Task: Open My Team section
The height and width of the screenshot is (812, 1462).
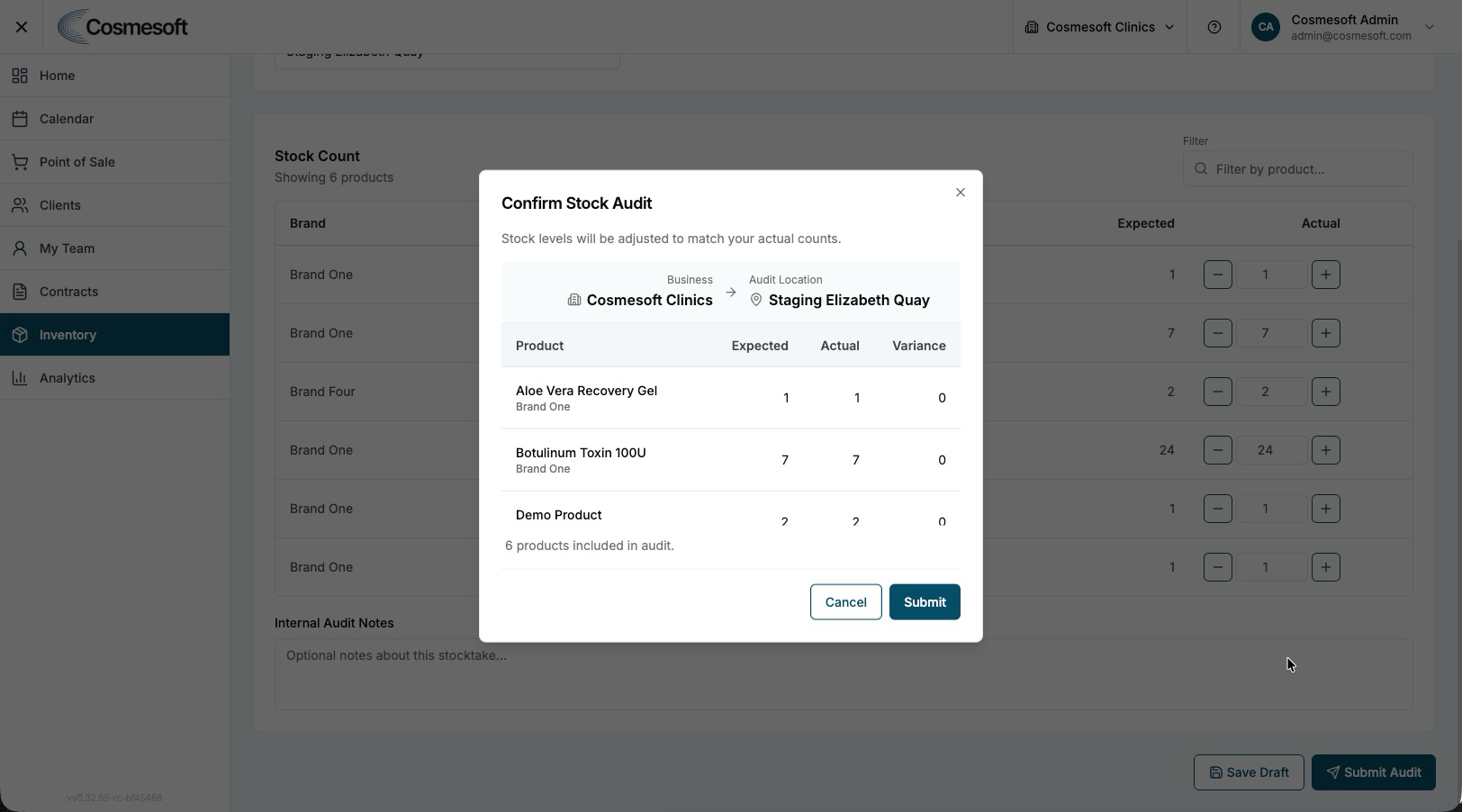Action: coord(115,248)
